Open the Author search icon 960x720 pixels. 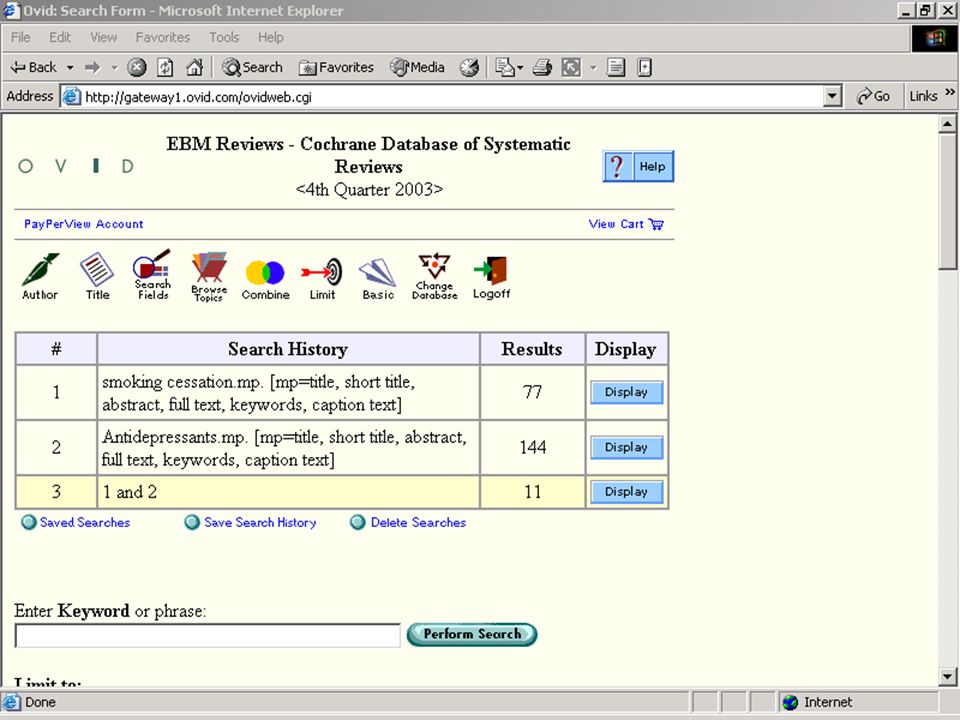pos(40,276)
